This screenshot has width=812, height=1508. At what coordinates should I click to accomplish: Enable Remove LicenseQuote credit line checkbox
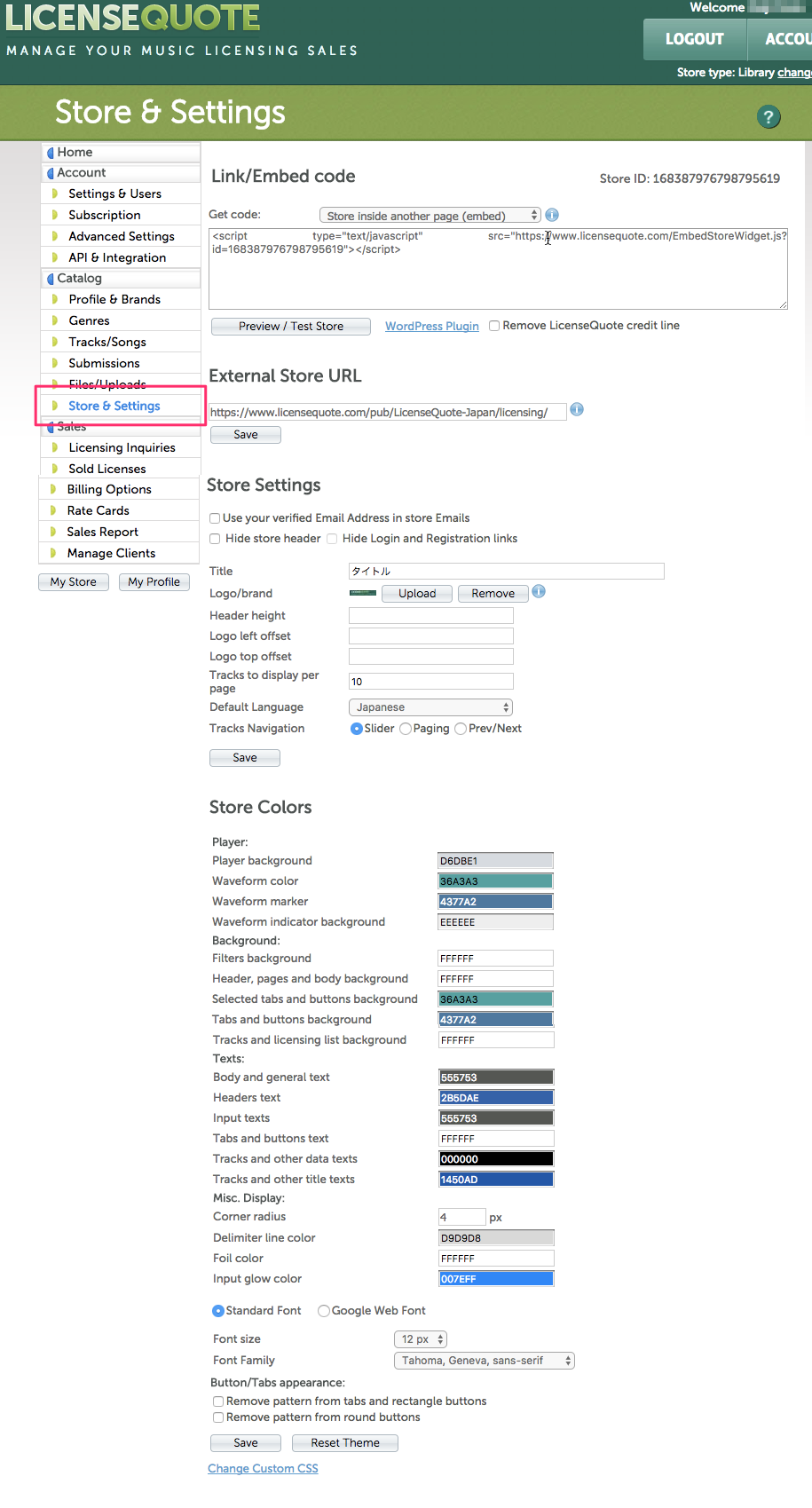pyautogui.click(x=494, y=326)
